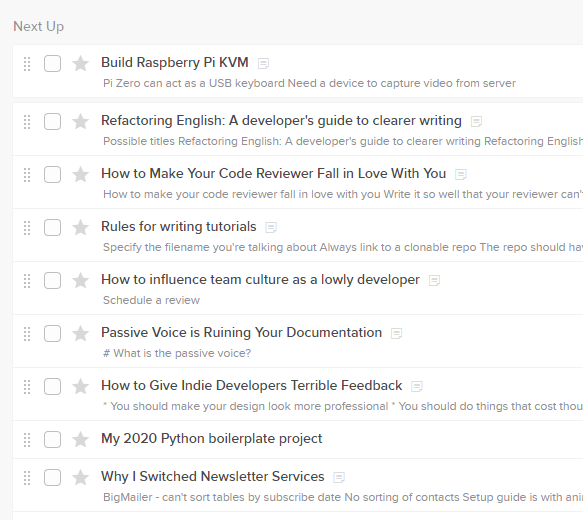This screenshot has width=583, height=520.
Task: Check the box for How to Give Indie Developers Terrible Feedback
Action: (x=52, y=387)
